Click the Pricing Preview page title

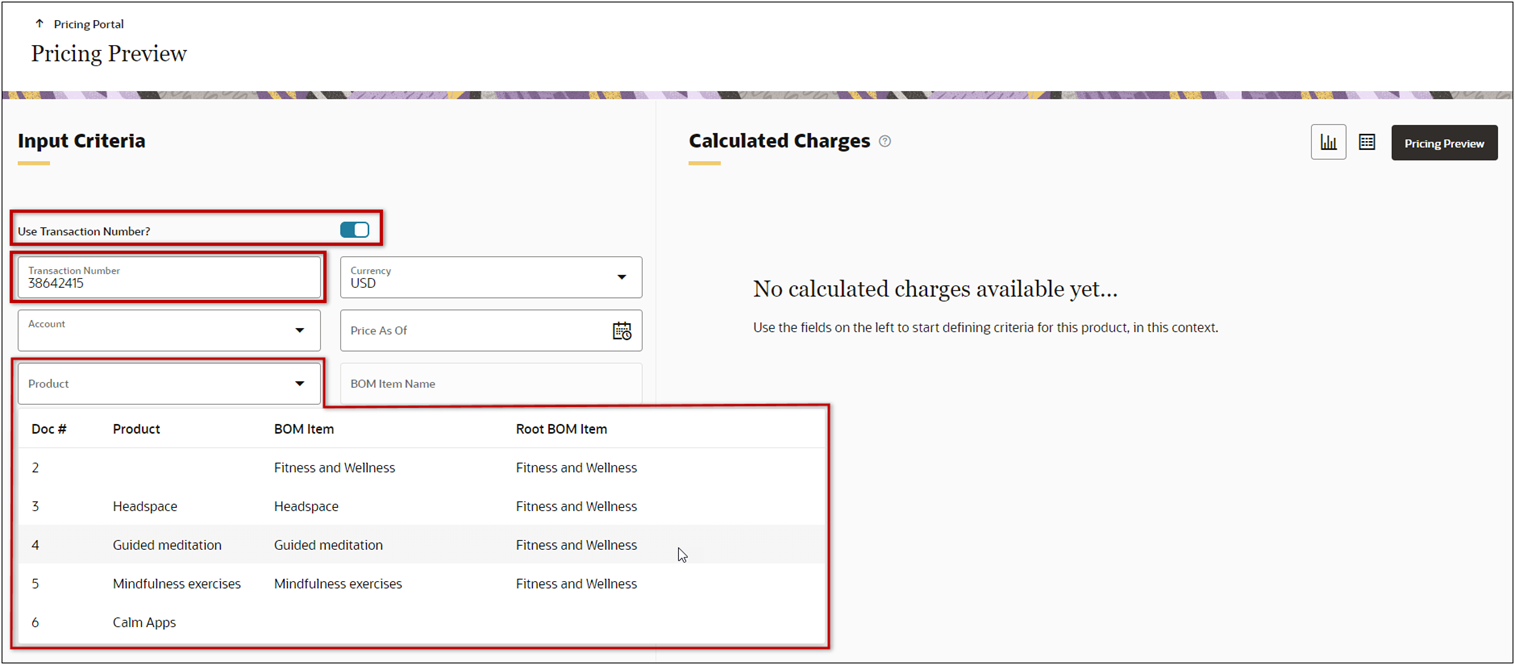[108, 53]
